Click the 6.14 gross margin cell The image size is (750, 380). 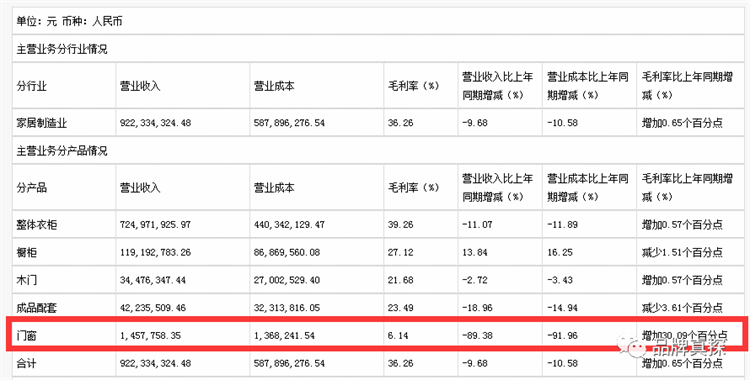click(398, 336)
